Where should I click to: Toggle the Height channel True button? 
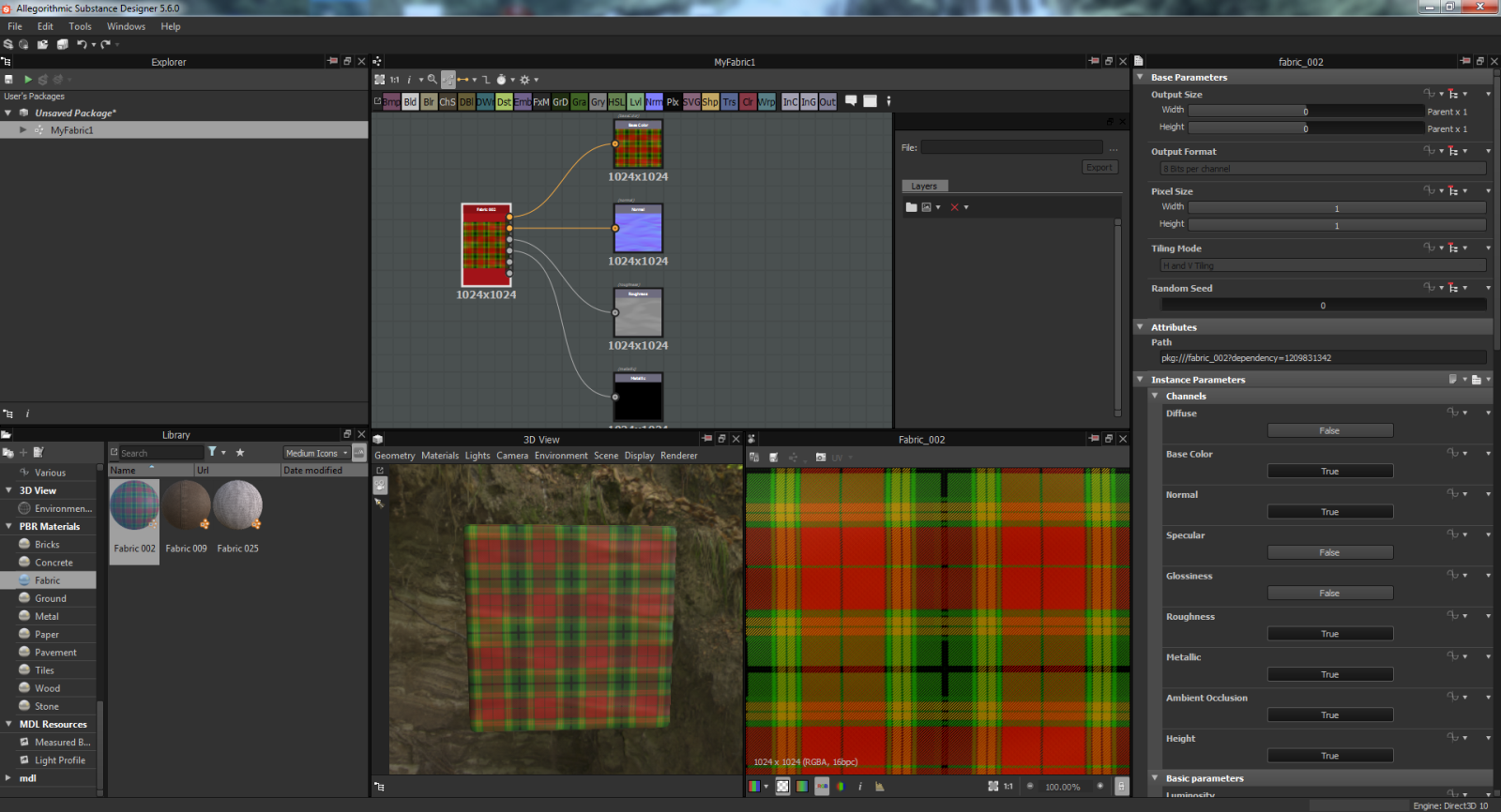1330,756
